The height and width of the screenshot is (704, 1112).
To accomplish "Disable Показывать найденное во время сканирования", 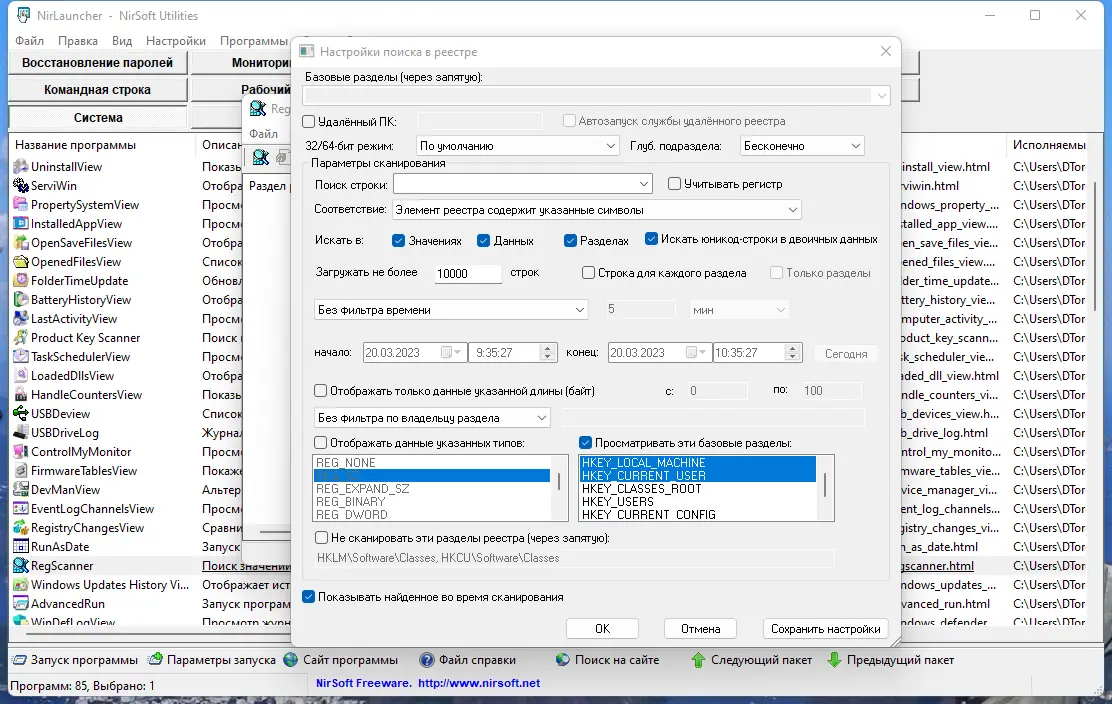I will pos(309,596).
